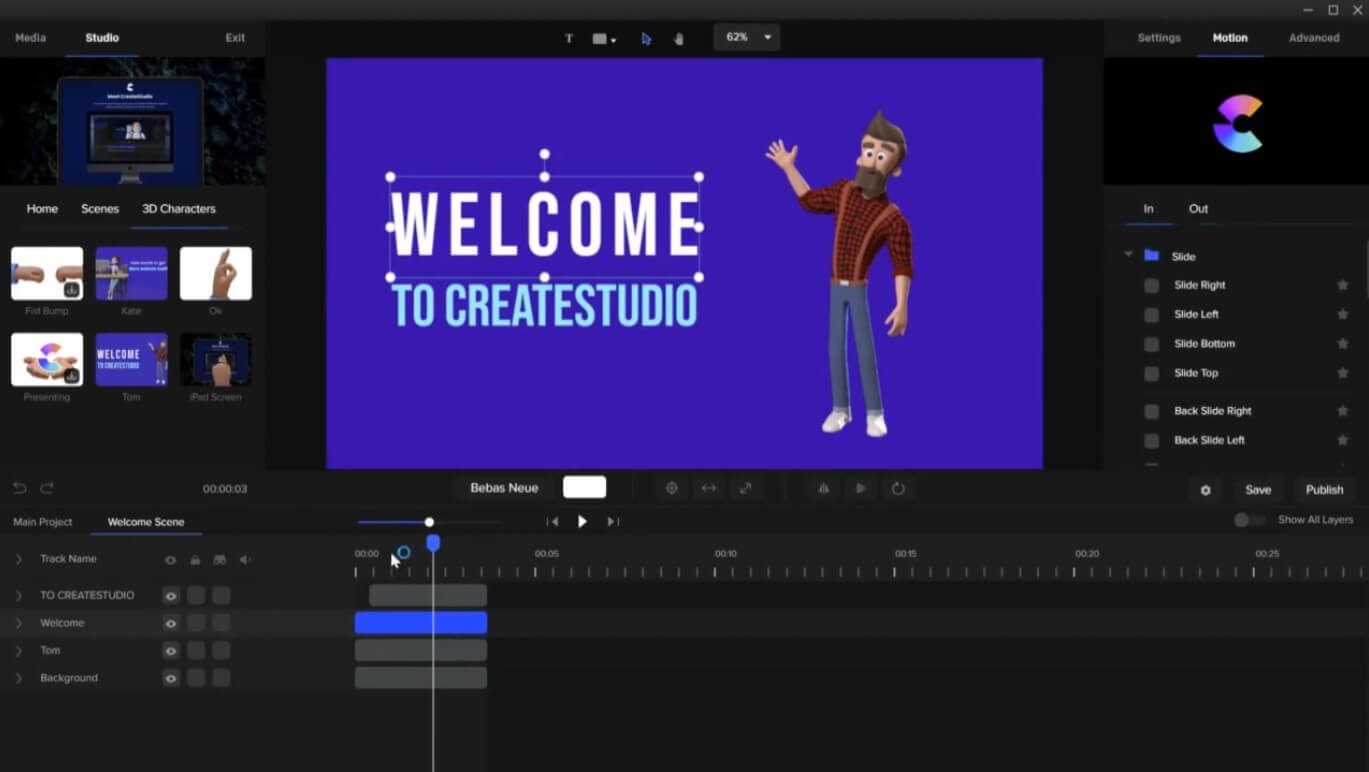1369x772 pixels.
Task: Click the fit to canvas diagonal icon
Action: pyautogui.click(x=746, y=488)
